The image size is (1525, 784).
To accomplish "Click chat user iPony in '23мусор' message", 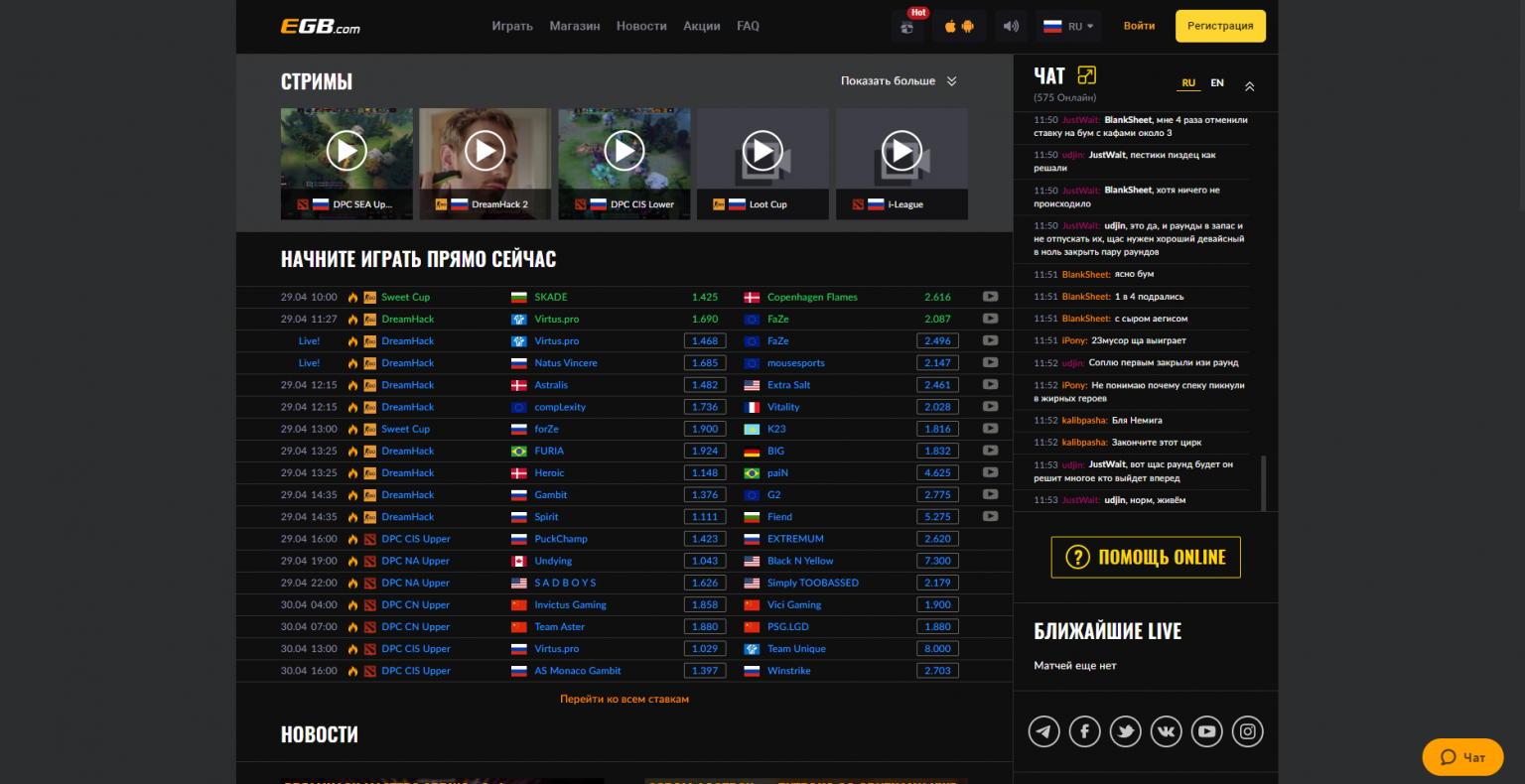I will 1074,340.
